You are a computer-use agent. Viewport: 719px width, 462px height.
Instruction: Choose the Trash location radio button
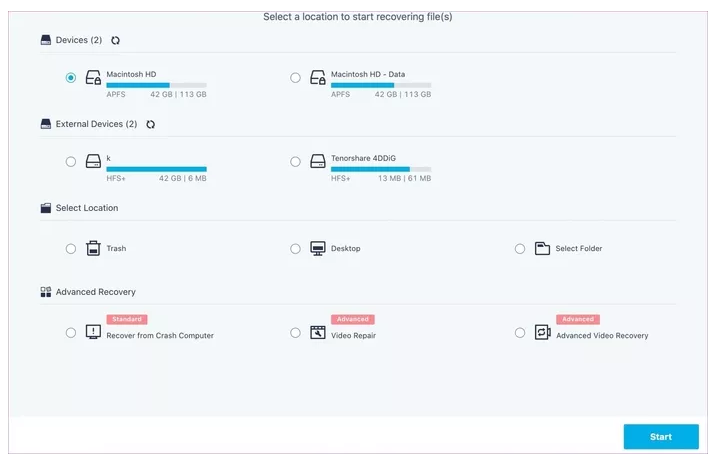pos(70,248)
